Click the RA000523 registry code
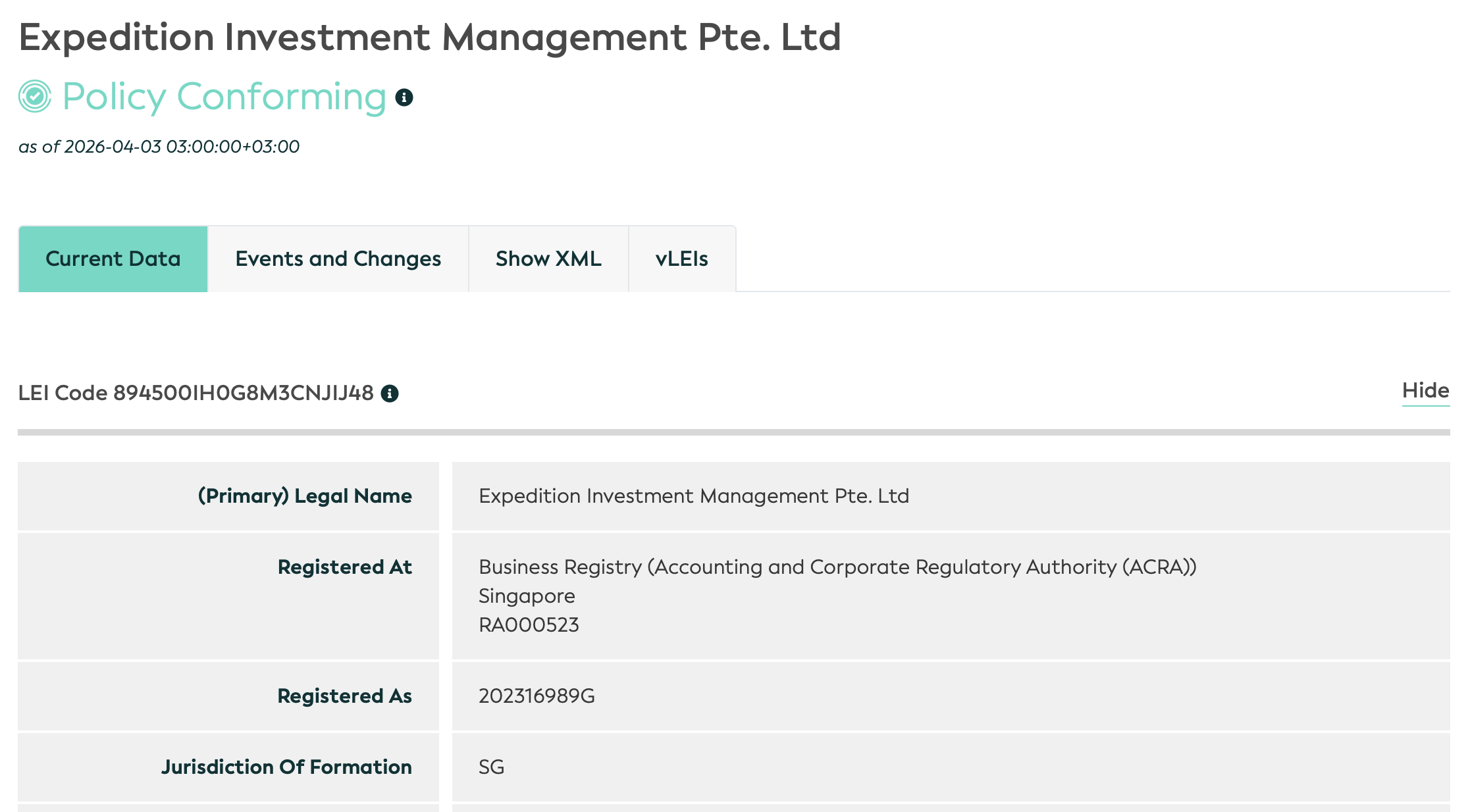Screen dimensions: 1468x812 (x=529, y=624)
